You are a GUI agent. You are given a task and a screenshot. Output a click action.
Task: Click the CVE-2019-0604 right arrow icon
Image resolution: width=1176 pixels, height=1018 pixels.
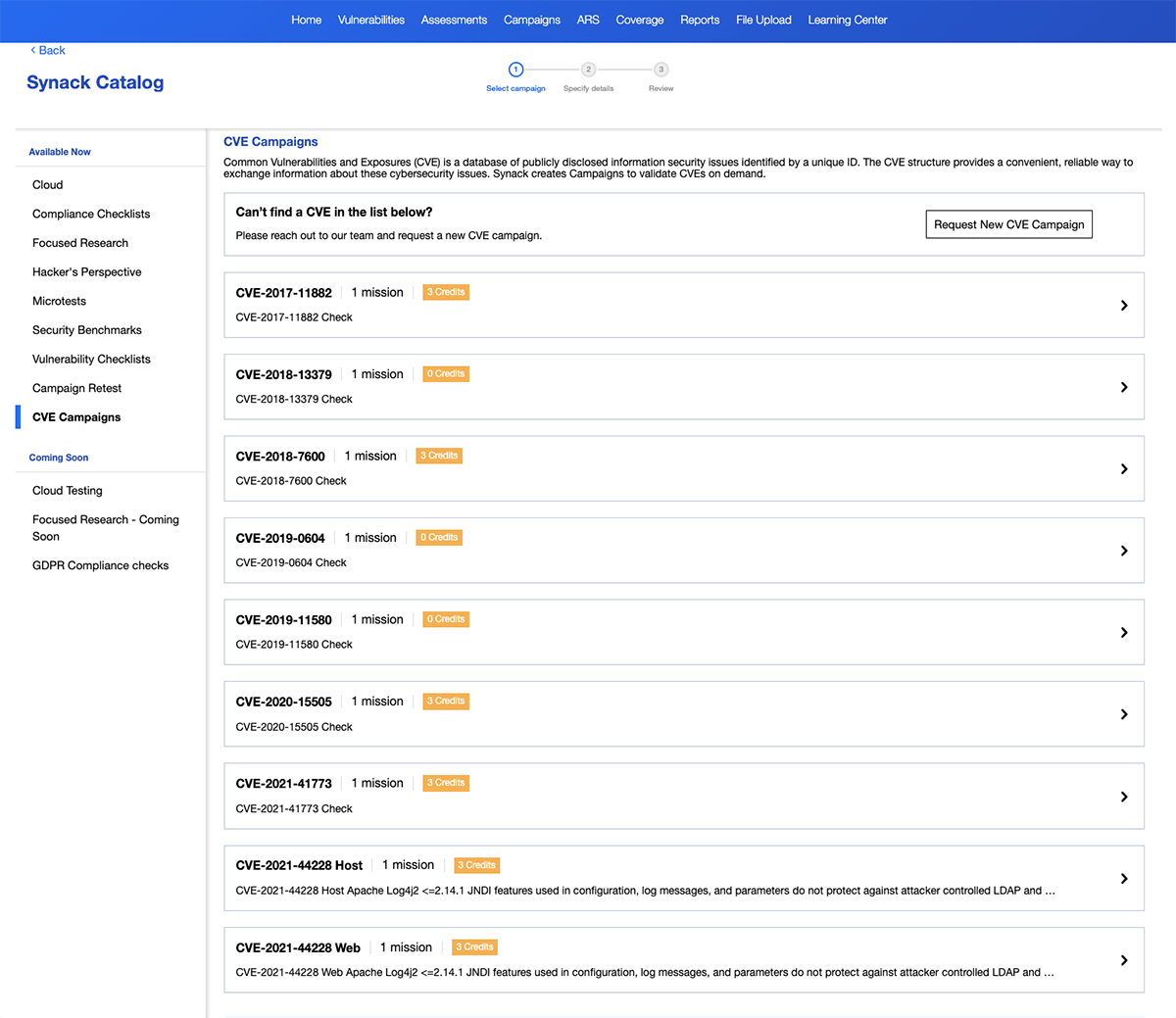[x=1124, y=551]
